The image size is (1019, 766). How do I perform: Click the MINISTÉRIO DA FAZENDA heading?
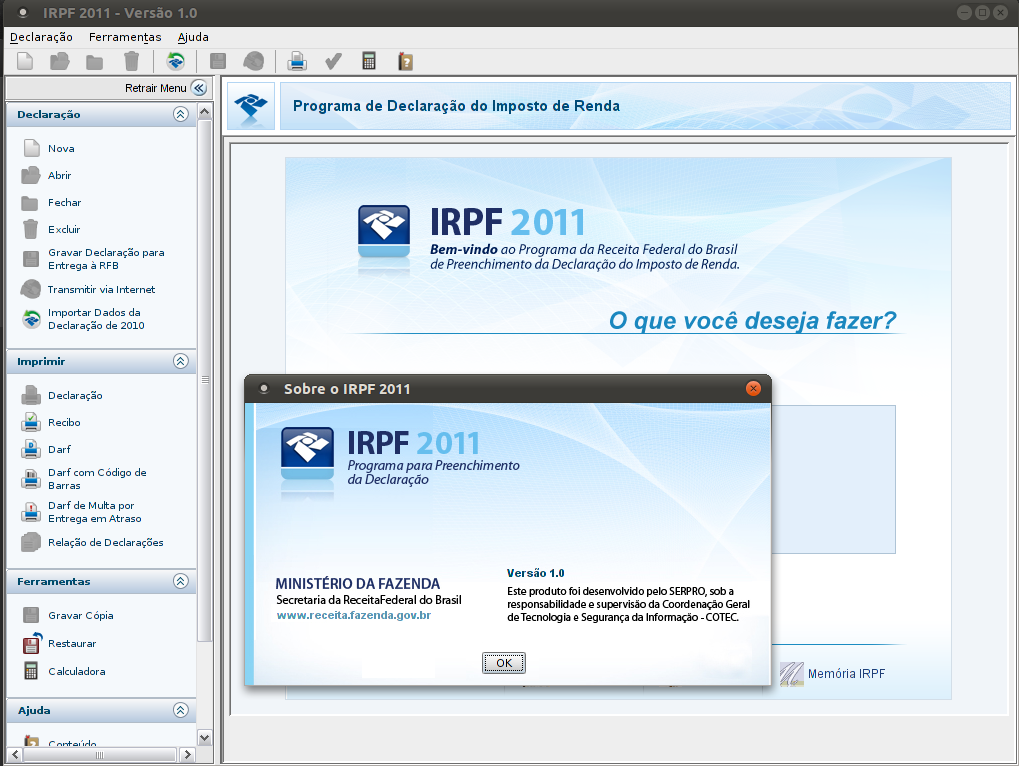coord(357,583)
